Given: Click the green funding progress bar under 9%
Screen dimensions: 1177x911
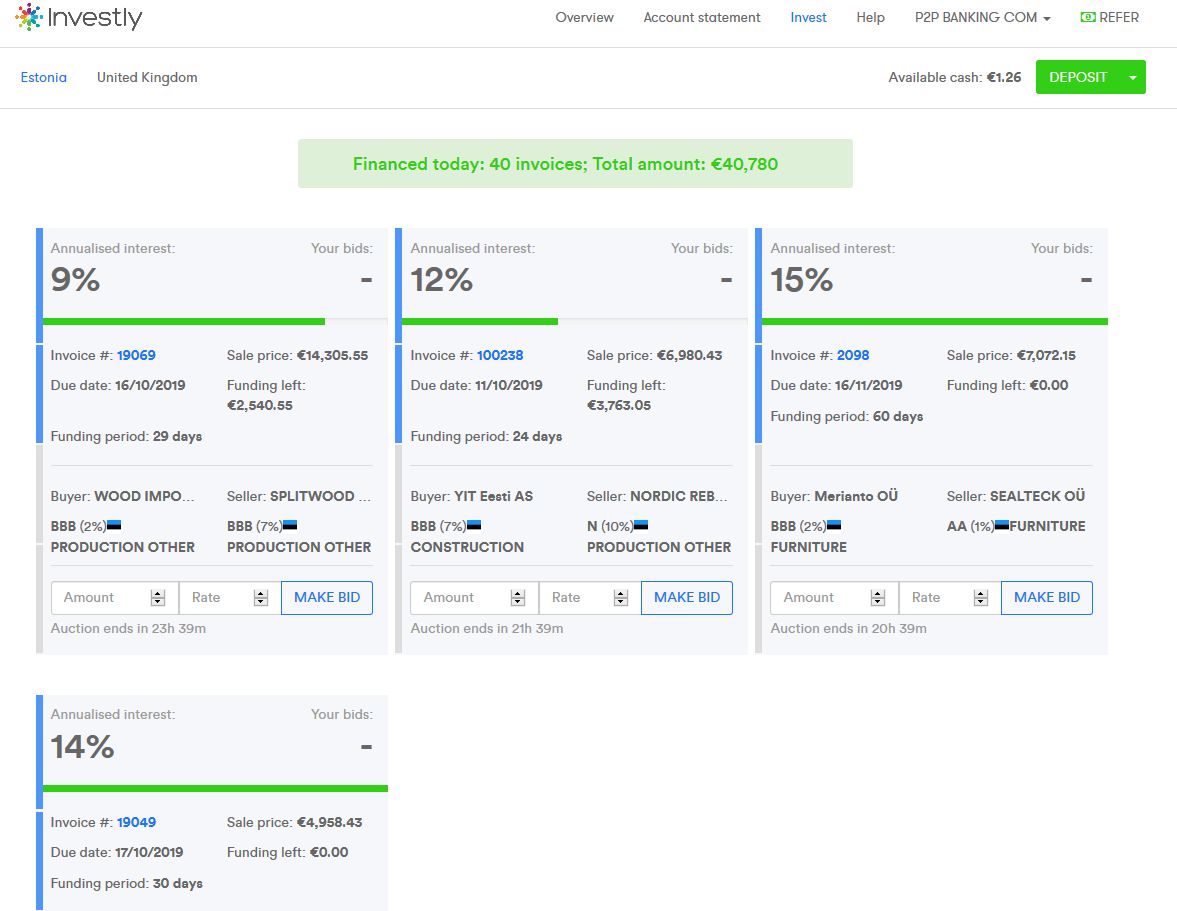Looking at the screenshot, I should click(184, 321).
